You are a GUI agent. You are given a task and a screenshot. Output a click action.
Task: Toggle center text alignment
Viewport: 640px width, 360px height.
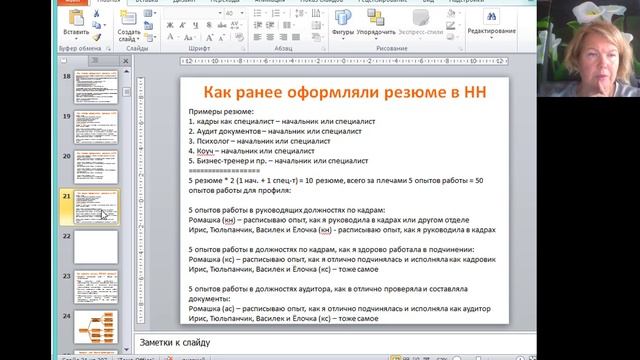click(x=270, y=38)
